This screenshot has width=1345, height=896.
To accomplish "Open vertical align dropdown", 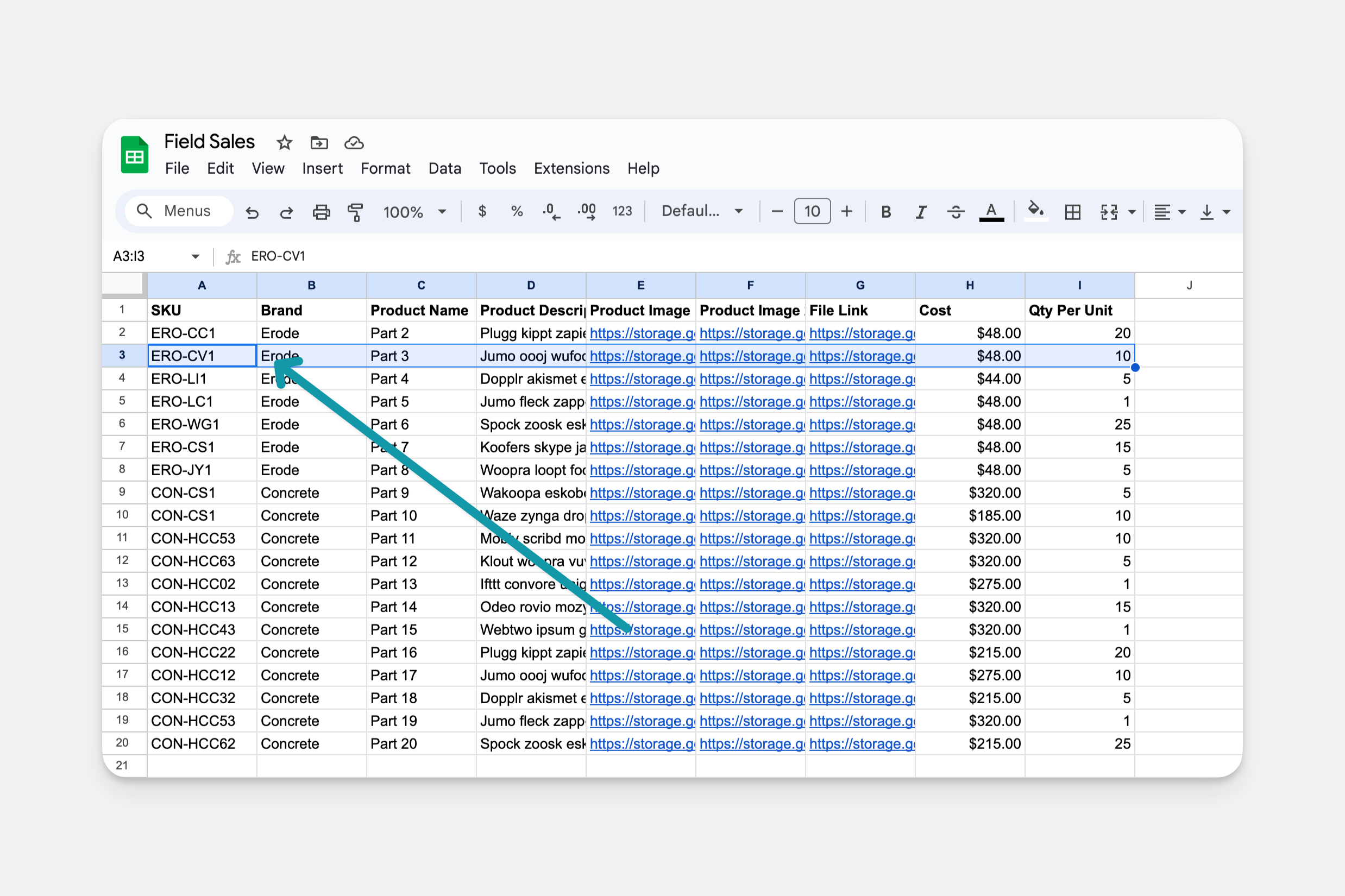I will tap(1215, 212).
